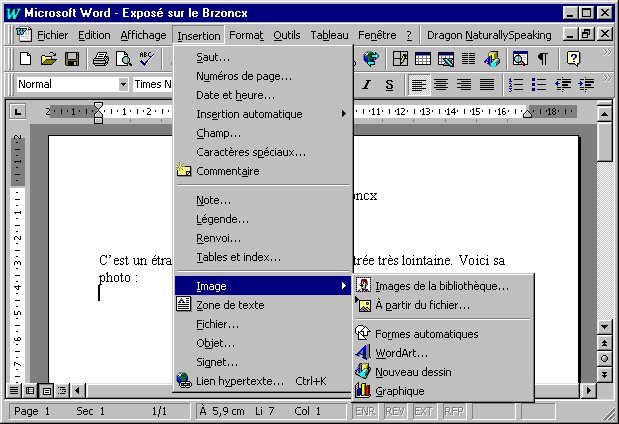Open the Edition menu
Screen dimensions: 619x424
94,36
